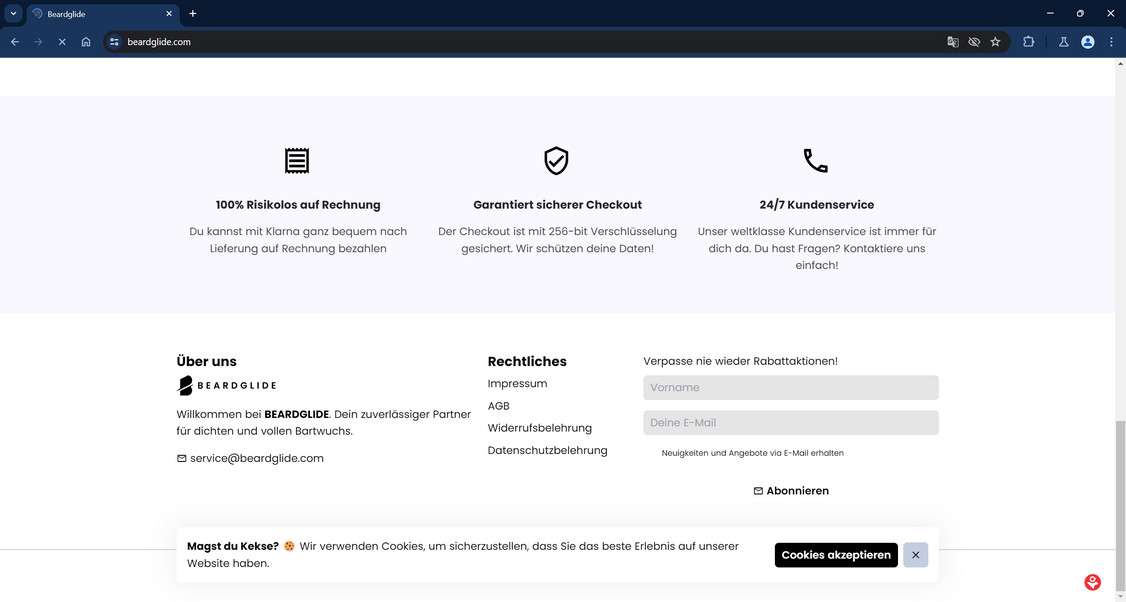Click the Vorname input field
The image size is (1126, 602).
[790, 388]
